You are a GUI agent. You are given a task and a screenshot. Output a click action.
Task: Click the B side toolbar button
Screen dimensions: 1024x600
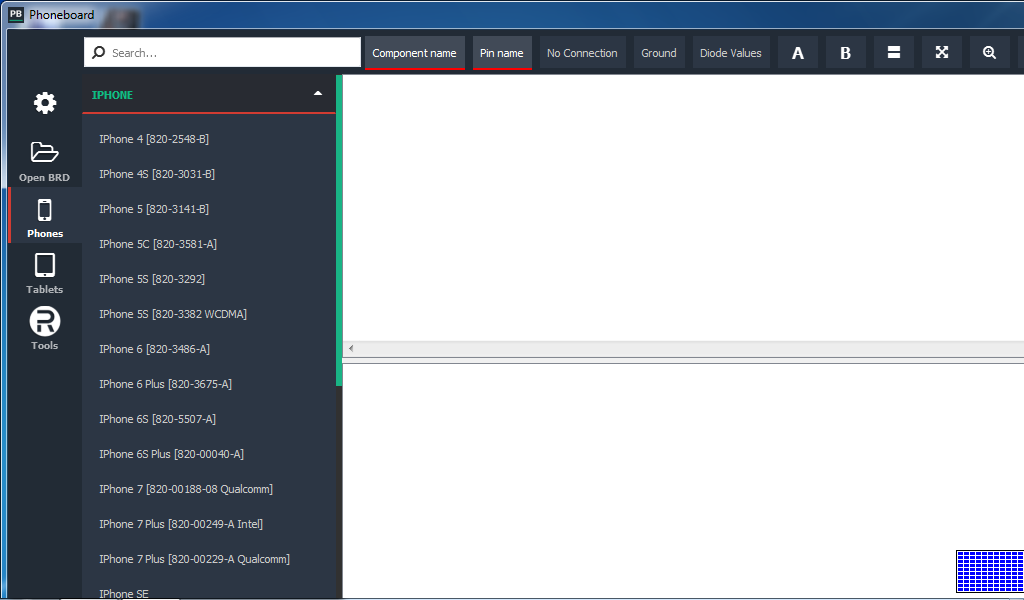tap(845, 53)
